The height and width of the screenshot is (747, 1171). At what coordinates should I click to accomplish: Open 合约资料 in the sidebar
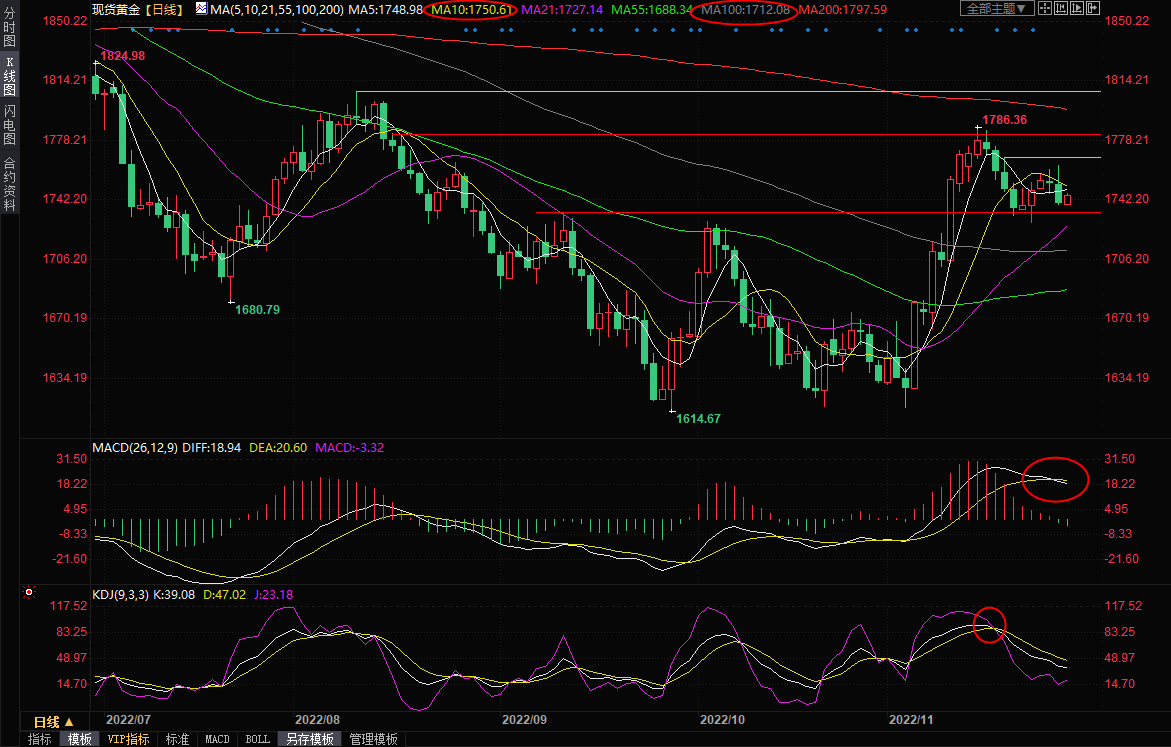point(9,183)
